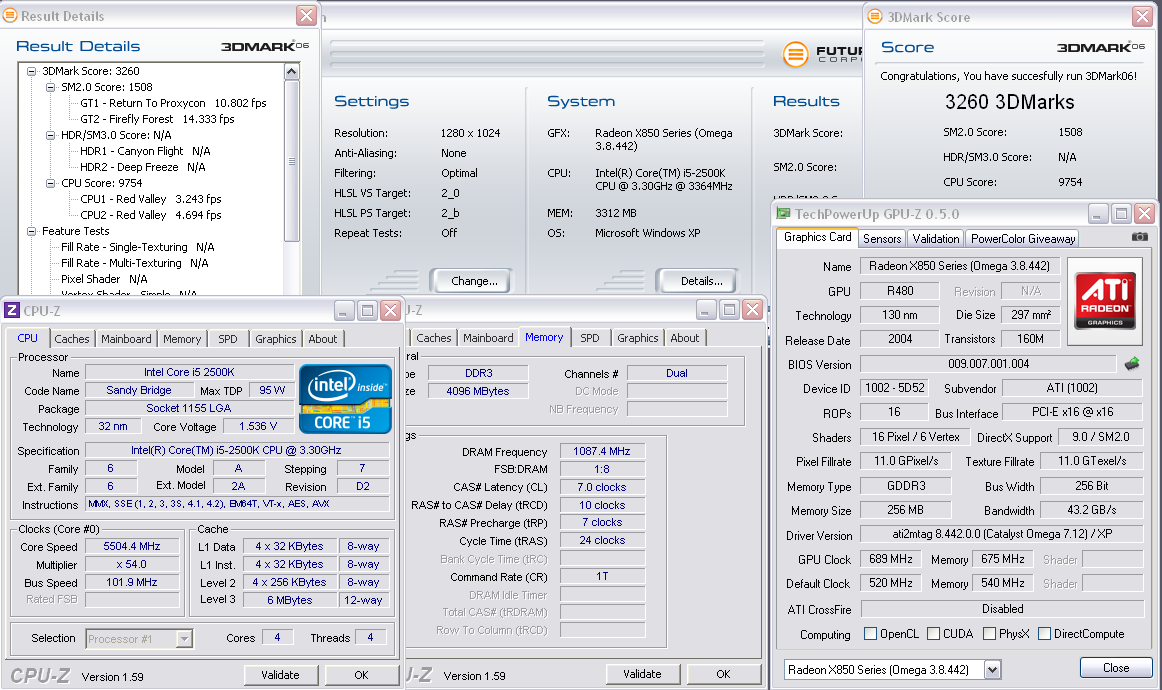Click the Driver Version field in GPU-Z

(1001, 534)
